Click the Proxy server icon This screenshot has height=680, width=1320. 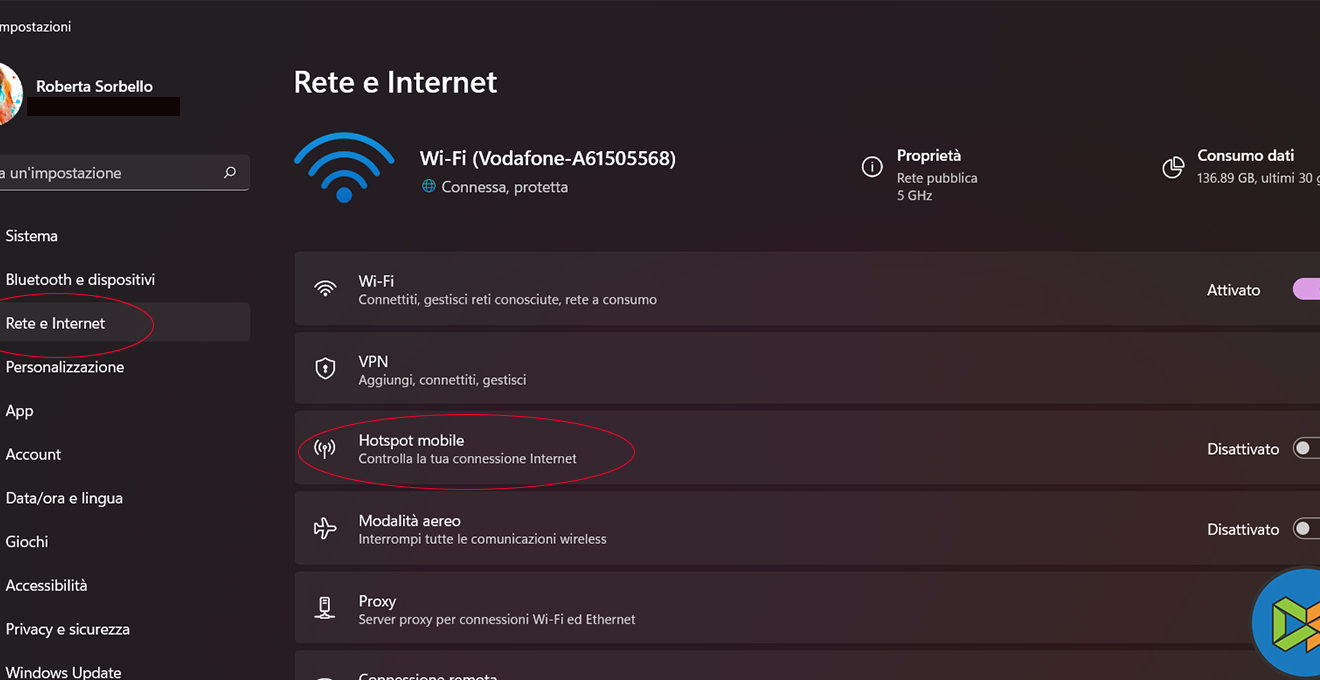(325, 608)
